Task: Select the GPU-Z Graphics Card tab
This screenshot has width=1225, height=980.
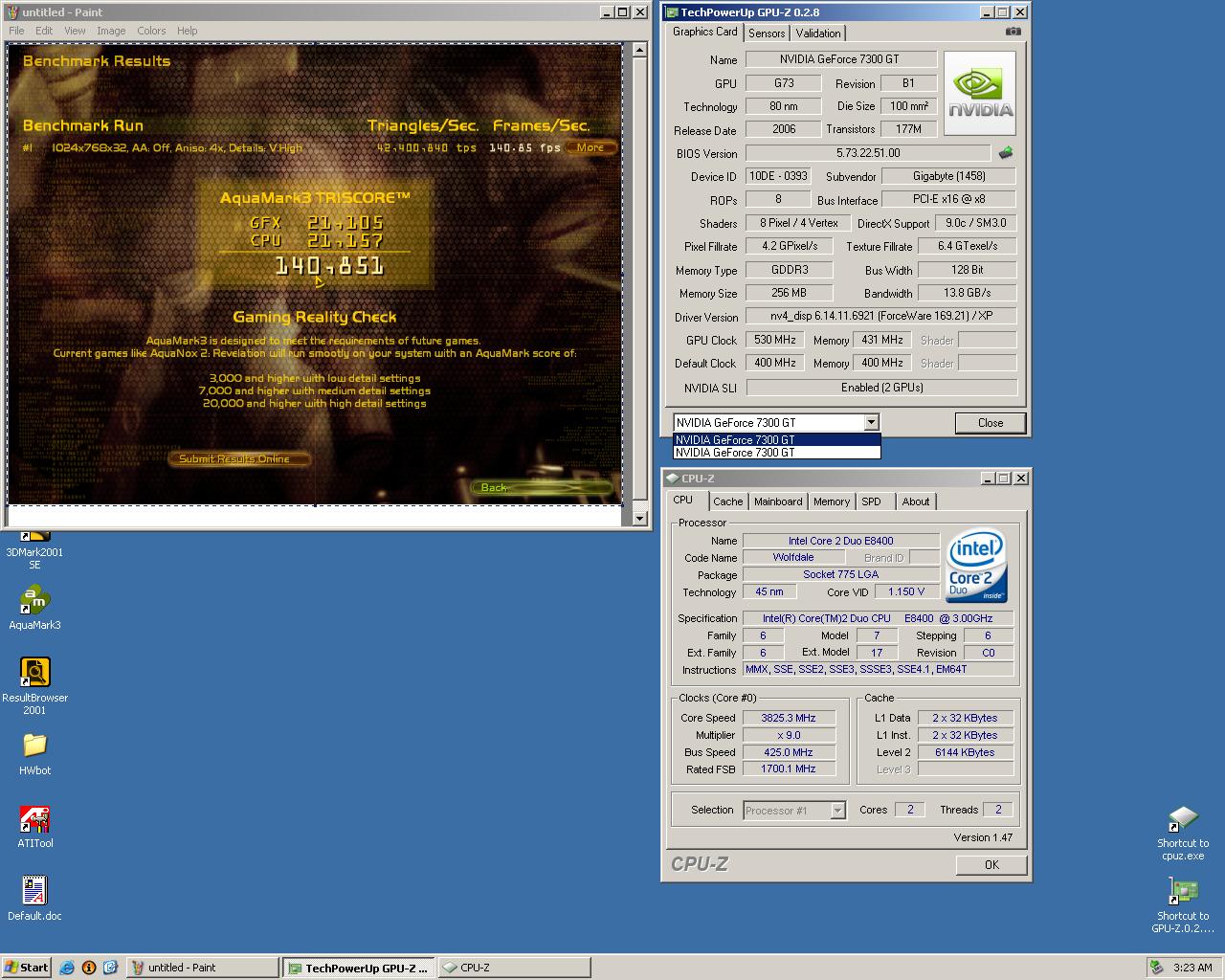Action: point(705,32)
